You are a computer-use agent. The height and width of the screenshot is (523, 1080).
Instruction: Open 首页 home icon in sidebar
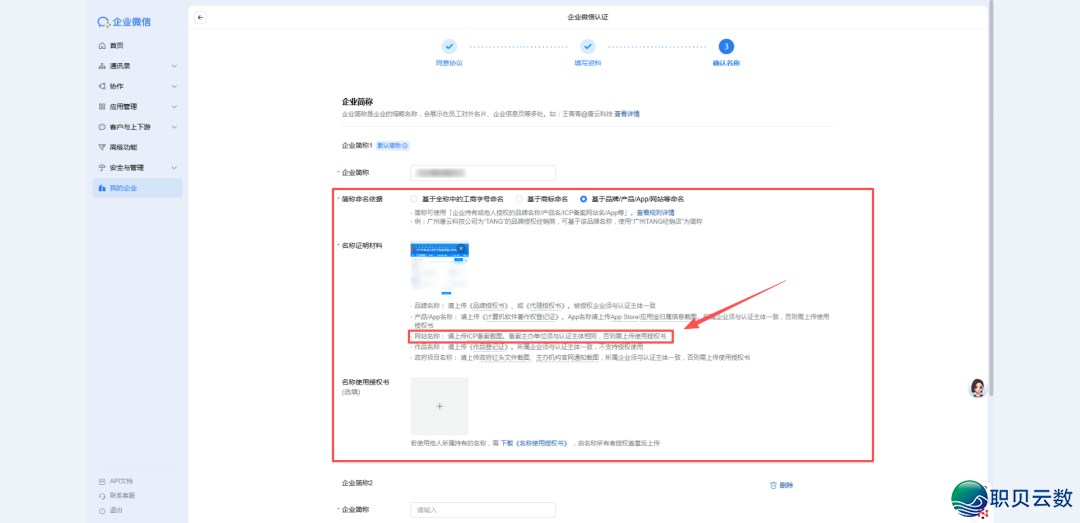click(102, 45)
